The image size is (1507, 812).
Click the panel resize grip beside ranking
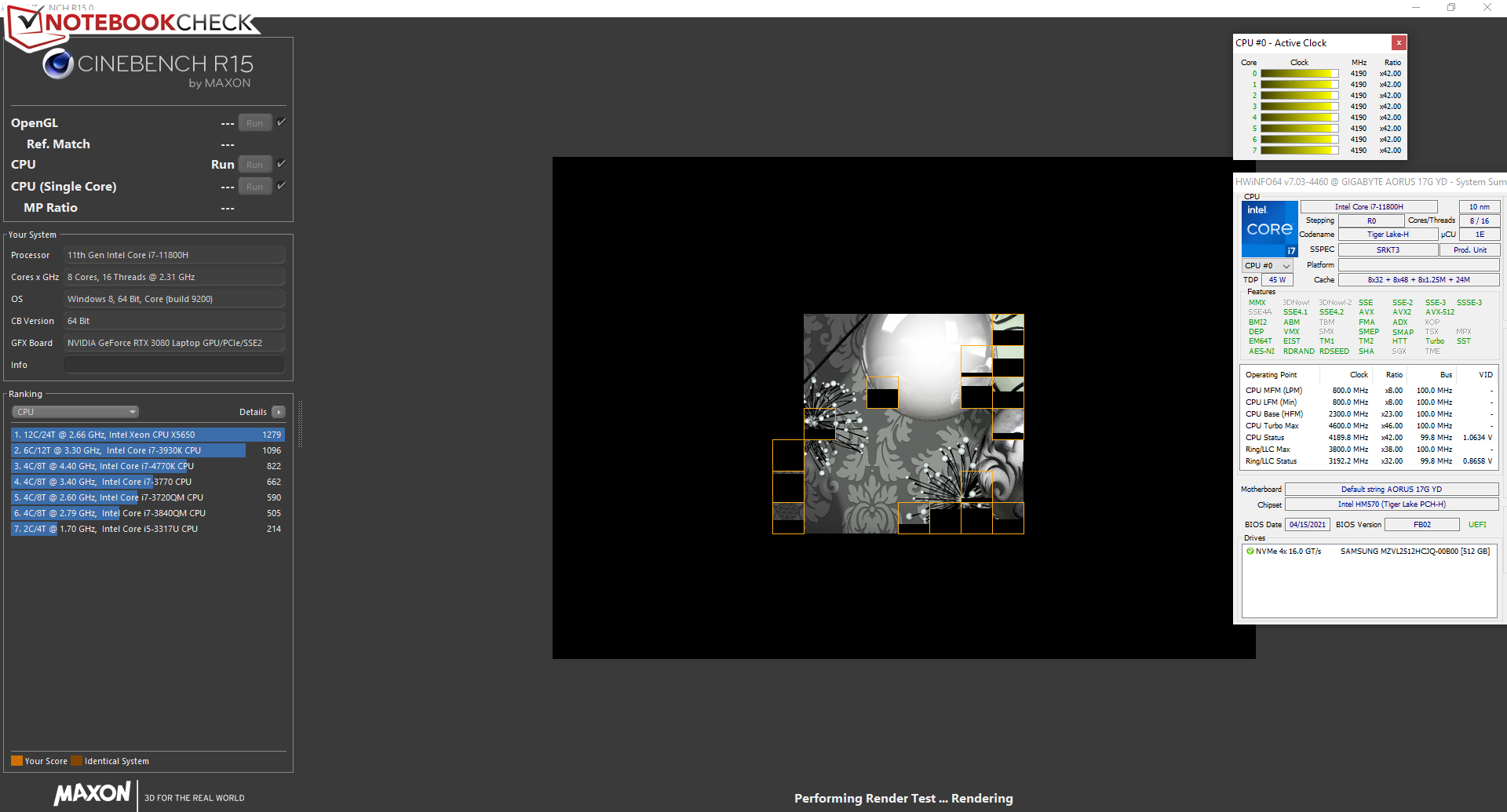coord(300,424)
